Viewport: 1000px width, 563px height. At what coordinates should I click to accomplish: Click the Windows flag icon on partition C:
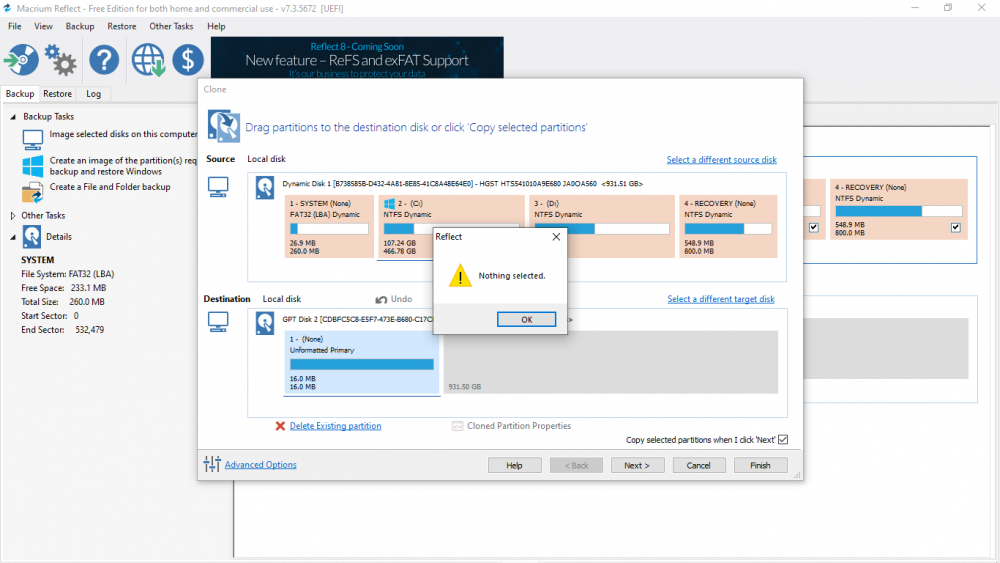point(389,203)
